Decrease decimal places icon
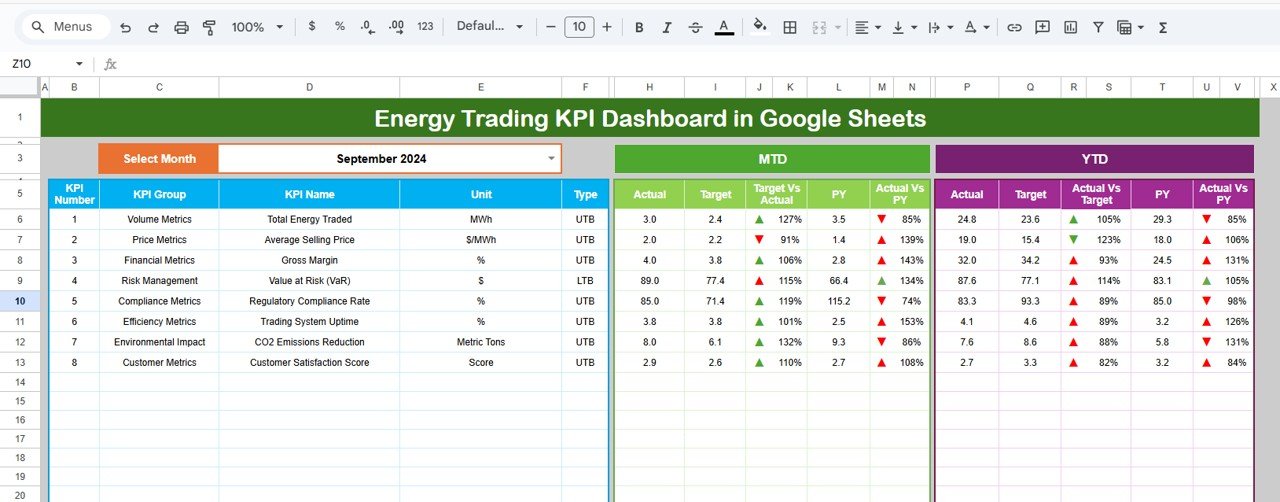Viewport: 1280px width, 502px height. pyautogui.click(x=367, y=27)
